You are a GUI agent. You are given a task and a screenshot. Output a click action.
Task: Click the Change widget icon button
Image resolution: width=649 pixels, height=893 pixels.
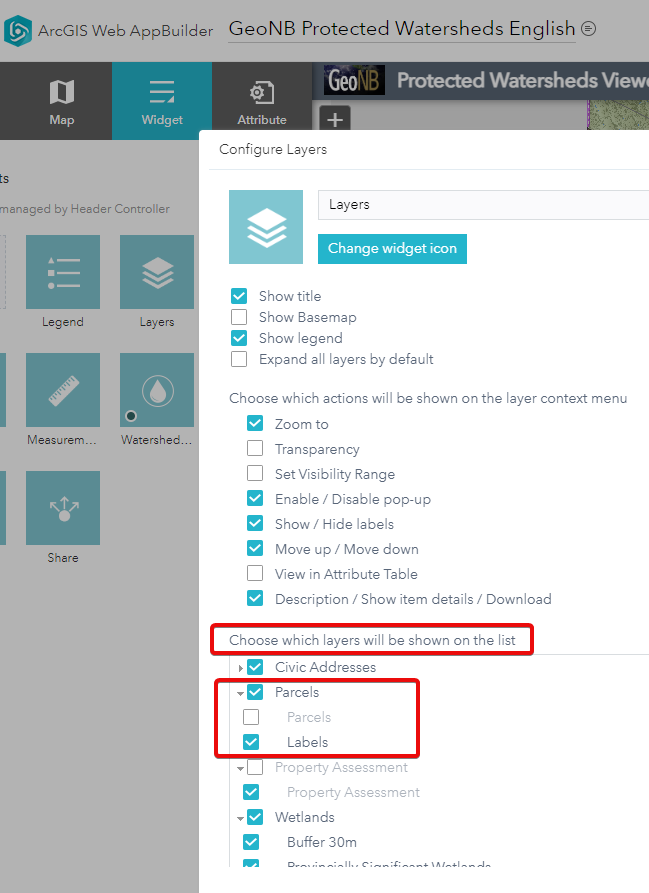coord(392,249)
